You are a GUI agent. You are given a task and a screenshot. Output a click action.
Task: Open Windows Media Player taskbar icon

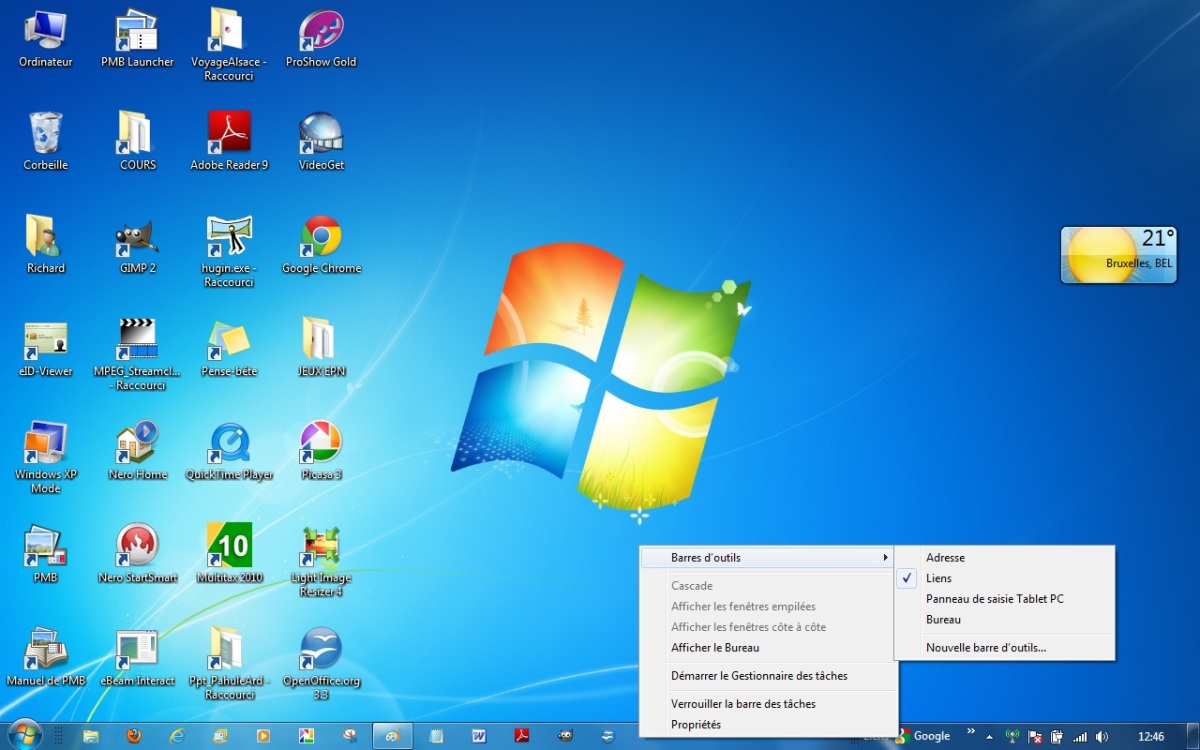[263, 736]
